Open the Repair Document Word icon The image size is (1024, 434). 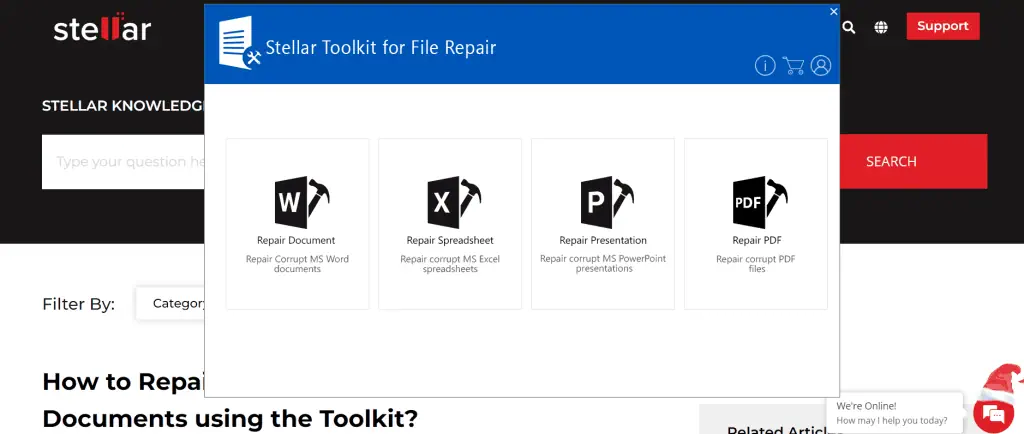point(302,202)
